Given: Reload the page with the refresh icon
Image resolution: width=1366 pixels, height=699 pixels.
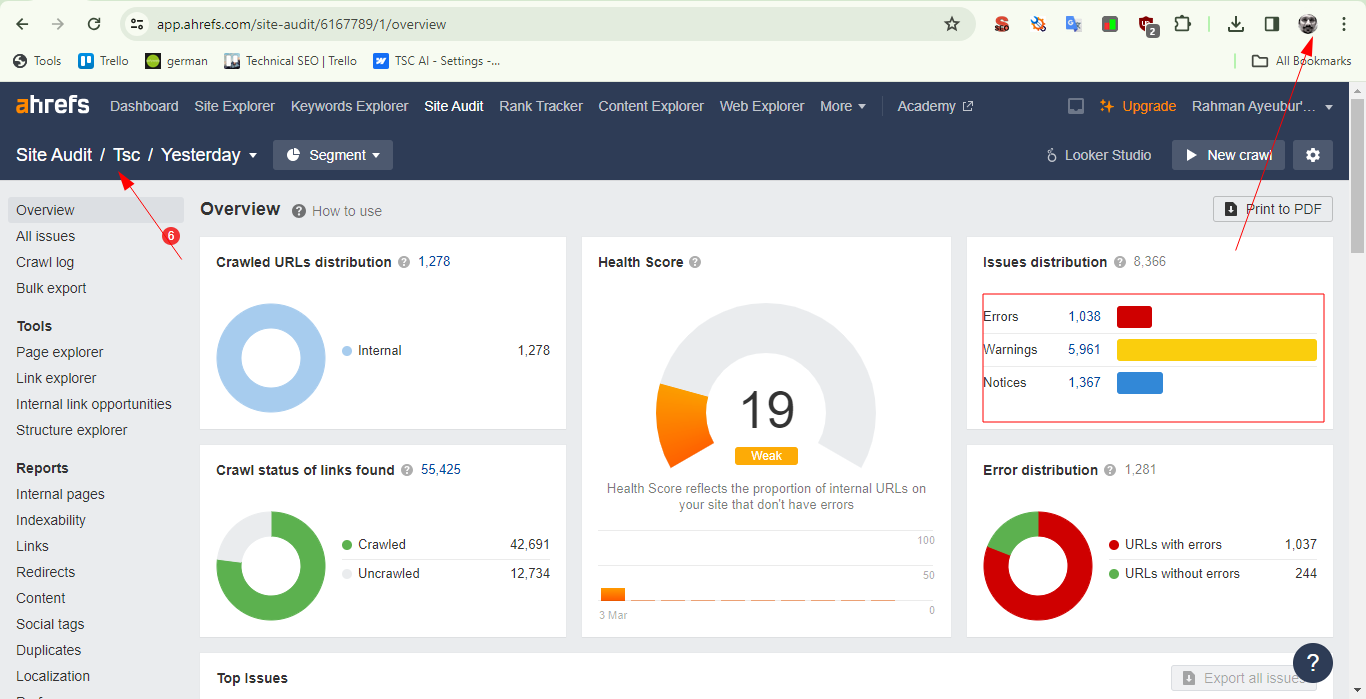Looking at the screenshot, I should click(x=94, y=24).
